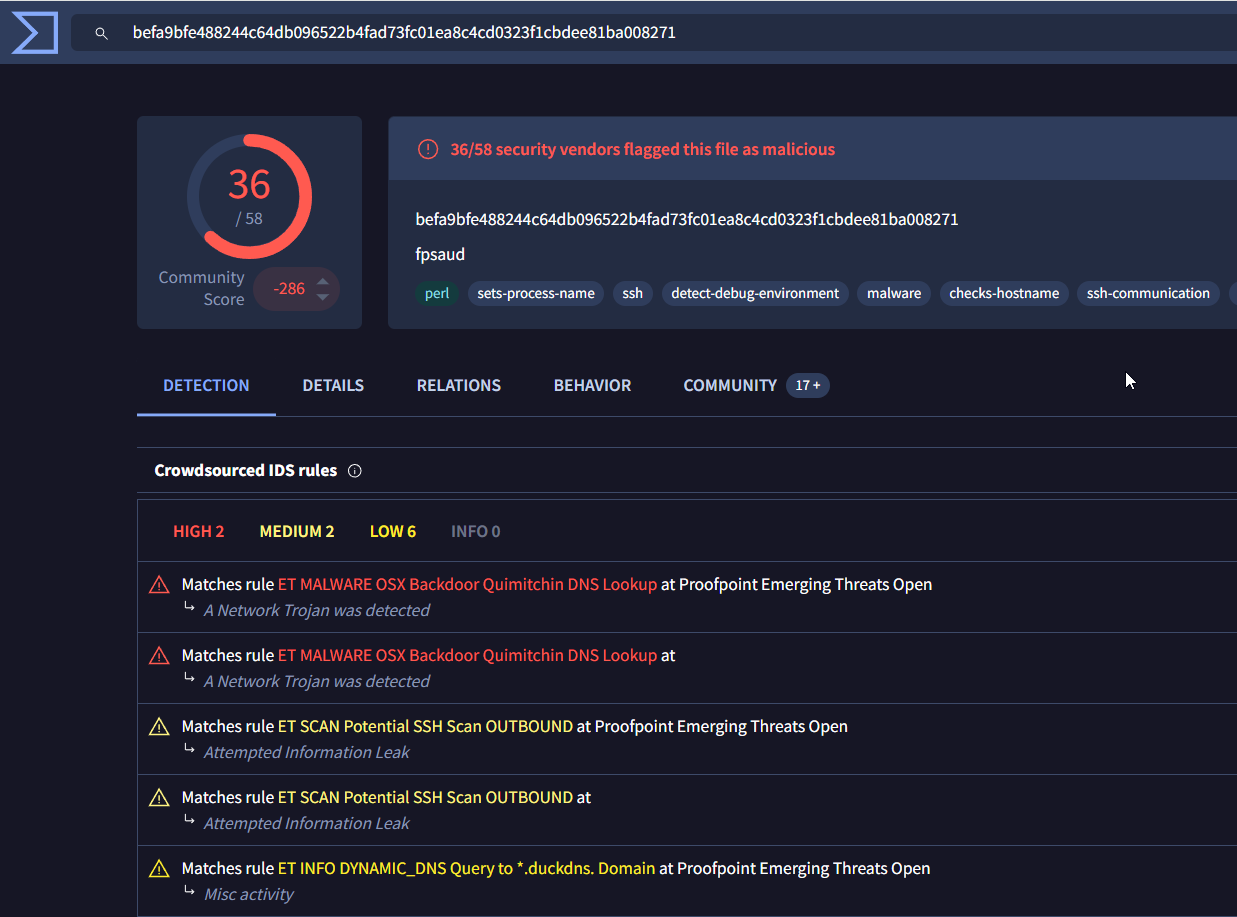This screenshot has width=1237, height=917.
Task: Switch to the COMMUNITY tab
Action: click(x=730, y=385)
